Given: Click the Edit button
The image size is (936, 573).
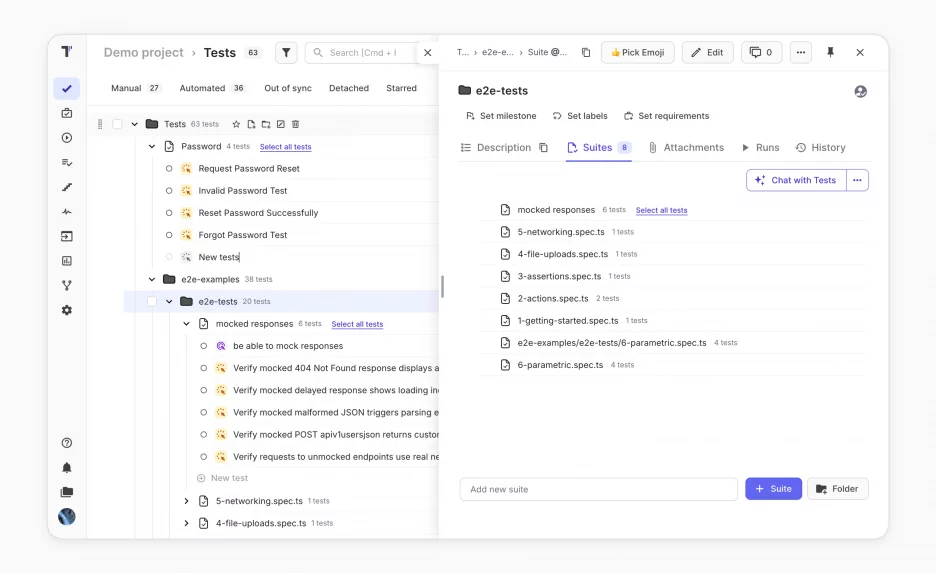Looking at the screenshot, I should pyautogui.click(x=707, y=53).
